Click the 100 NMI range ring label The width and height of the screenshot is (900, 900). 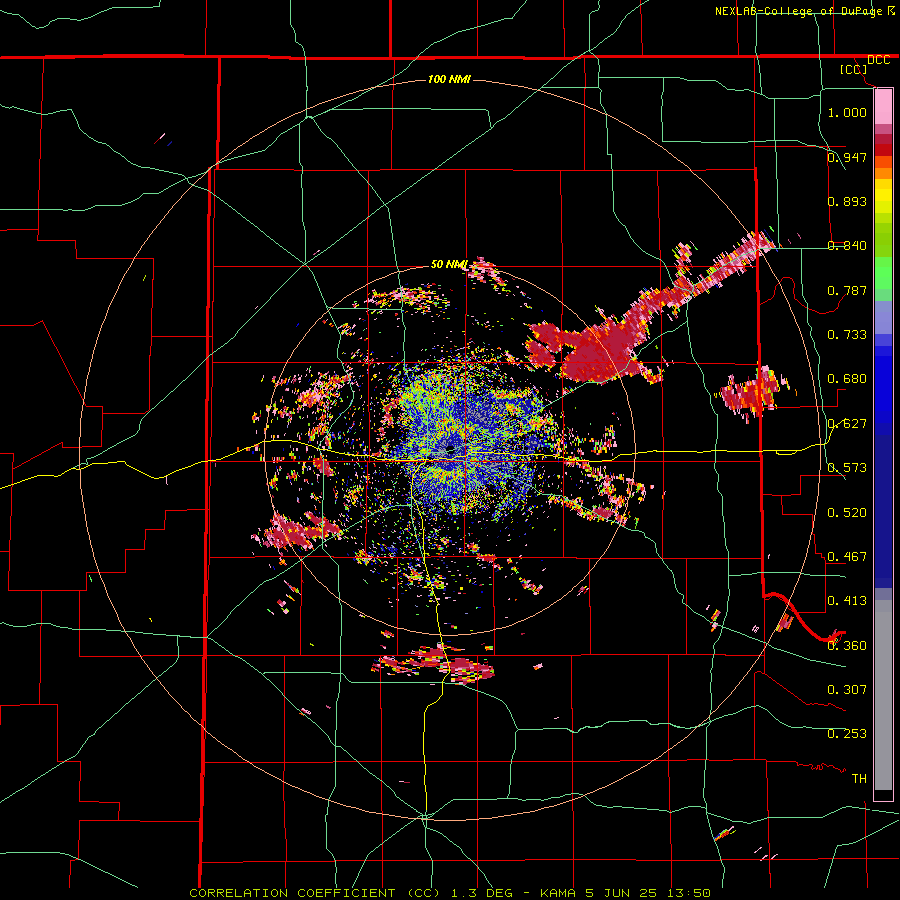click(x=449, y=79)
